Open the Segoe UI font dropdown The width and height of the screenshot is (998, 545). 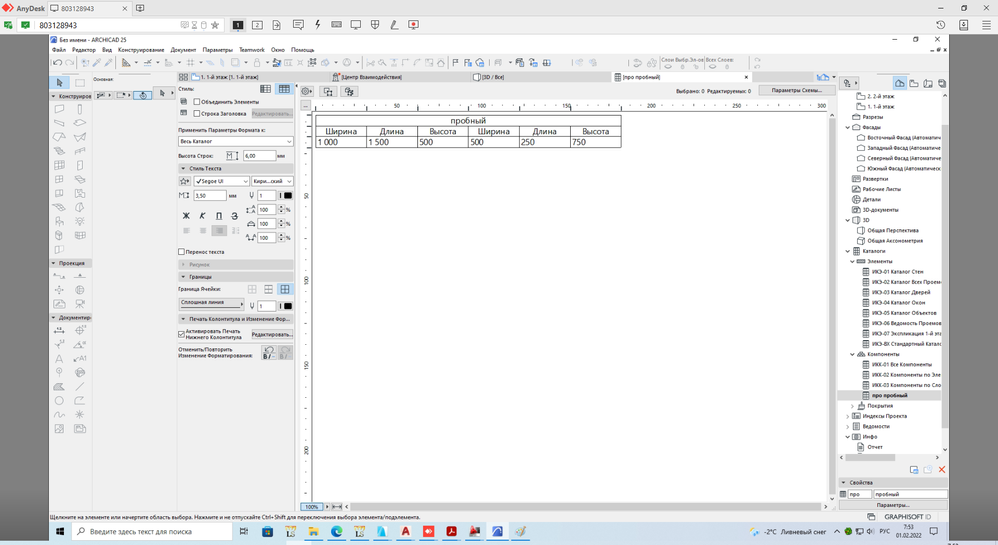click(220, 182)
